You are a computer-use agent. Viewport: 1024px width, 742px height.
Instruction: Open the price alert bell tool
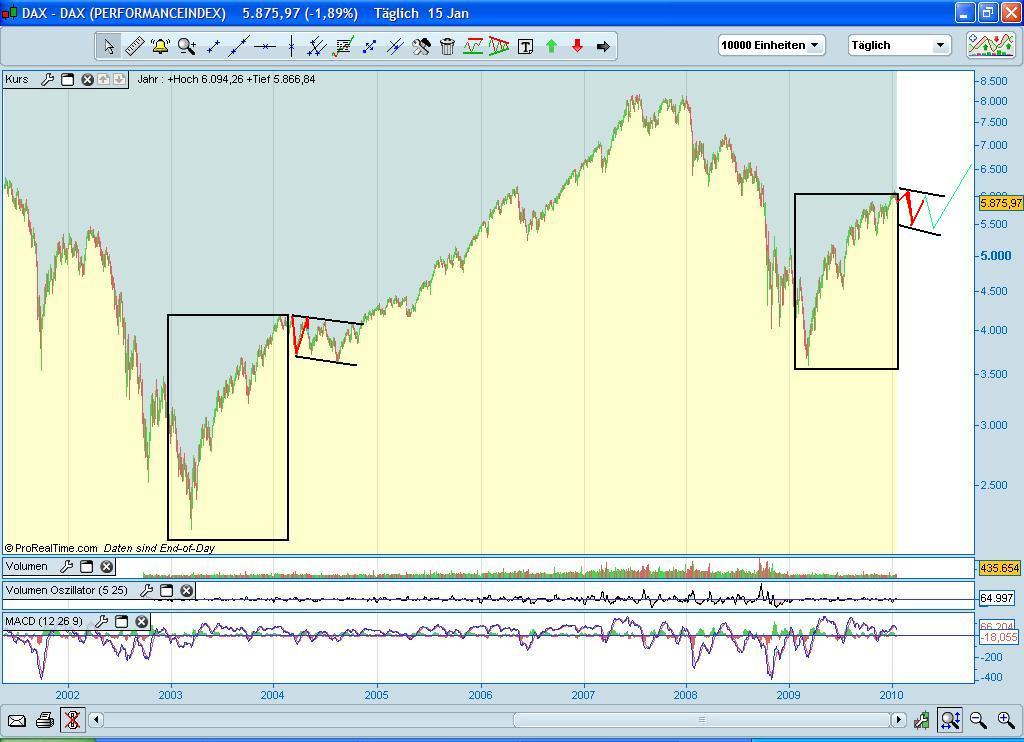(160, 46)
